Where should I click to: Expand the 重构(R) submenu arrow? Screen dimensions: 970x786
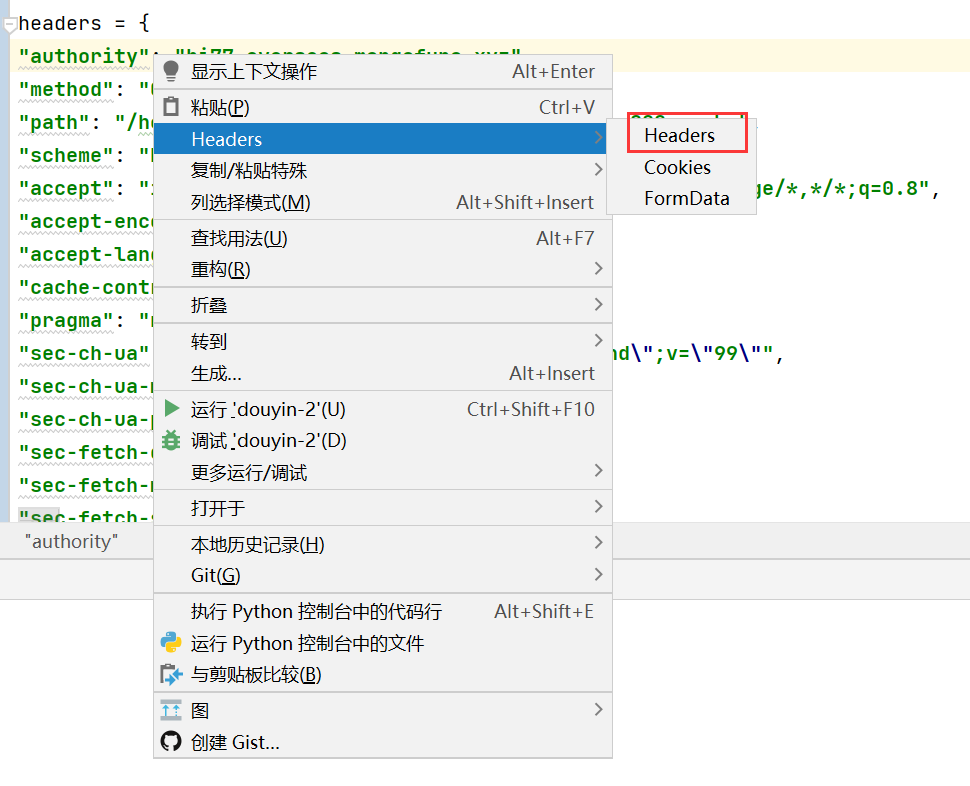598,269
